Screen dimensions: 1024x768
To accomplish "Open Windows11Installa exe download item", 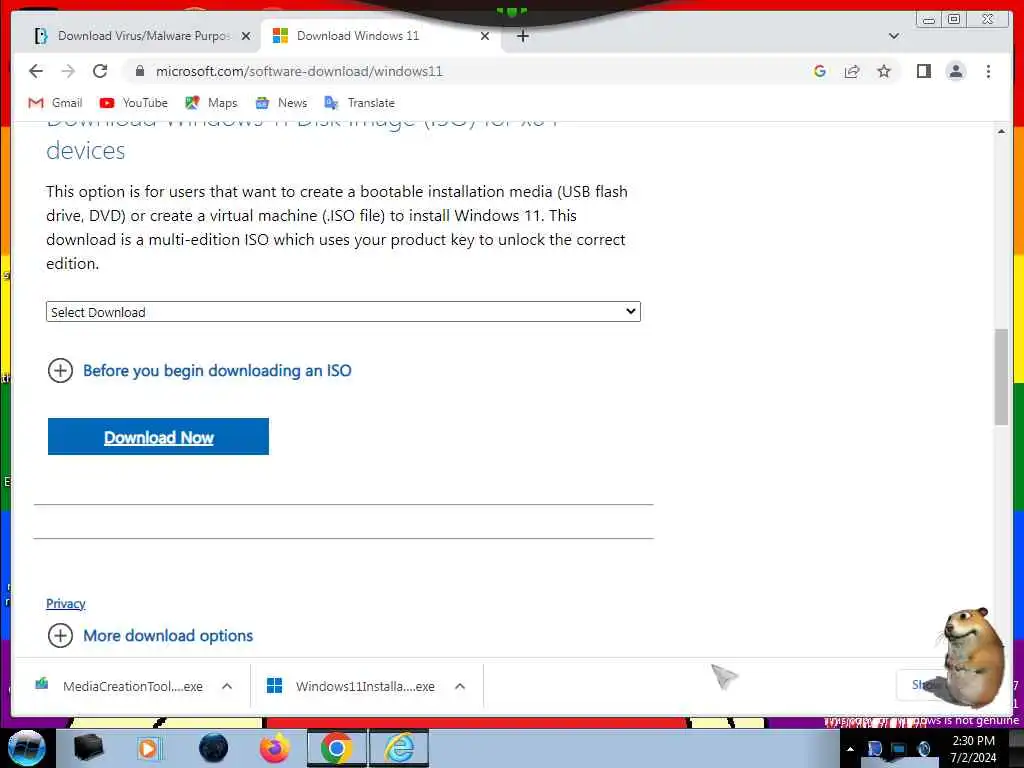I will pyautogui.click(x=353, y=686).
